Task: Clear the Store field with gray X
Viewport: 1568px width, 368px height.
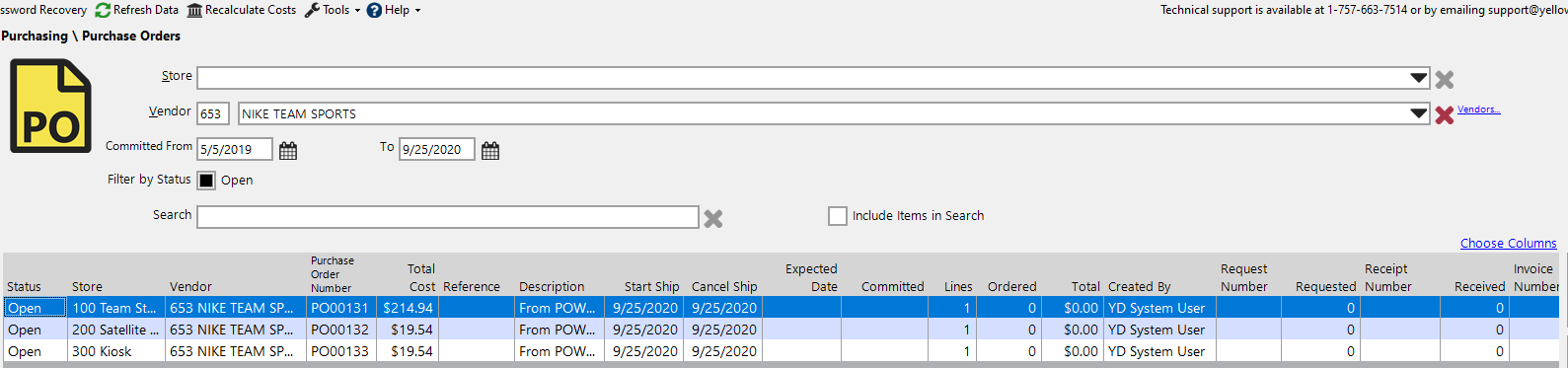Action: pyautogui.click(x=1445, y=79)
